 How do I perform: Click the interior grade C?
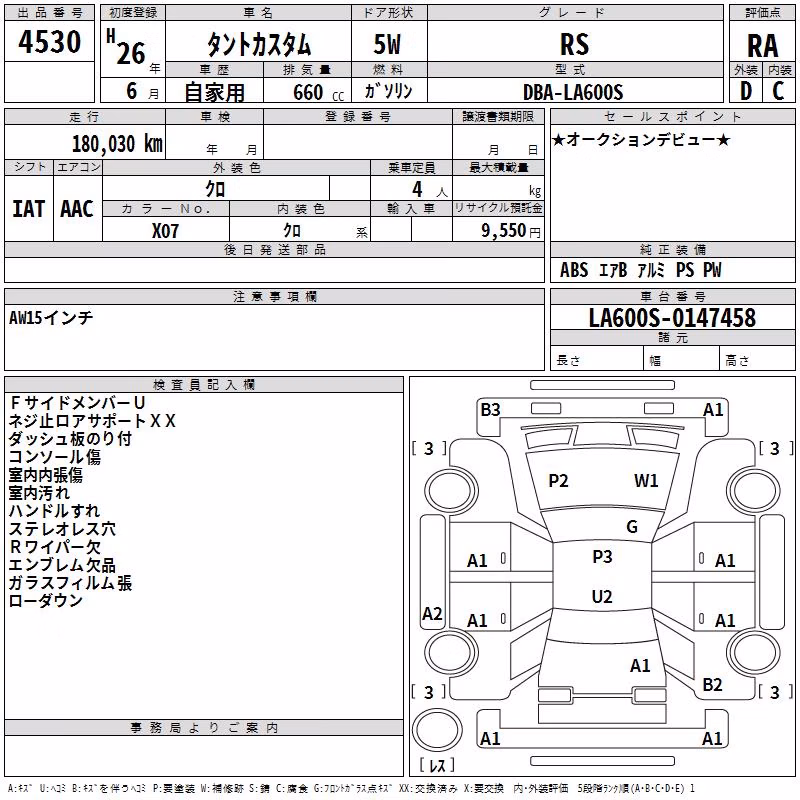point(779,91)
